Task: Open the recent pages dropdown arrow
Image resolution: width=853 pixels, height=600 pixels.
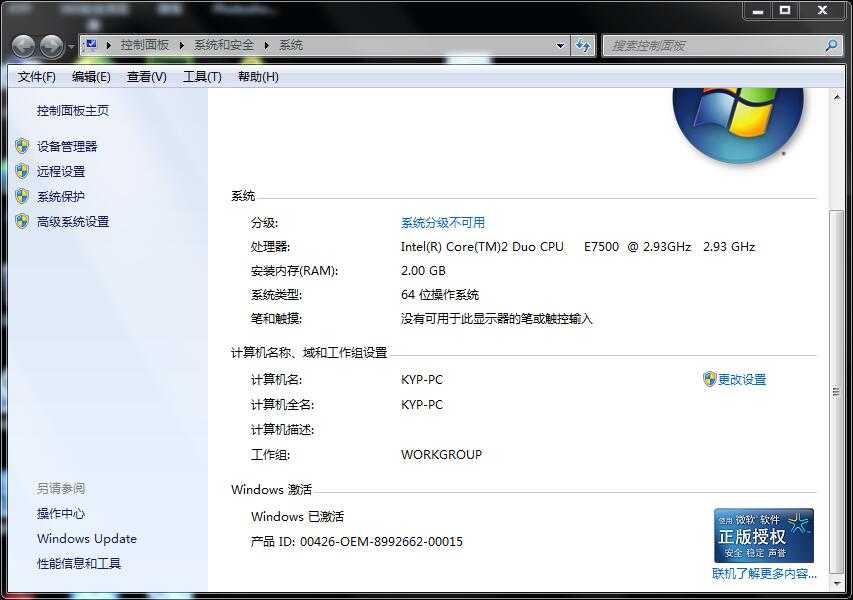Action: (71, 47)
